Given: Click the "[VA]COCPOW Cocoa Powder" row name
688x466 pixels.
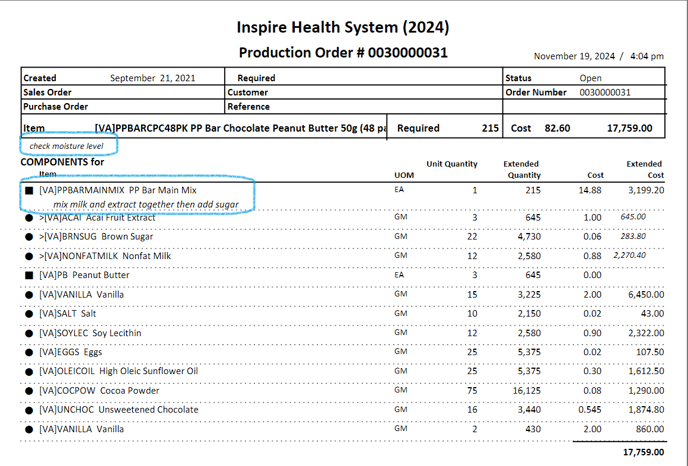Looking at the screenshot, I should (x=99, y=391).
